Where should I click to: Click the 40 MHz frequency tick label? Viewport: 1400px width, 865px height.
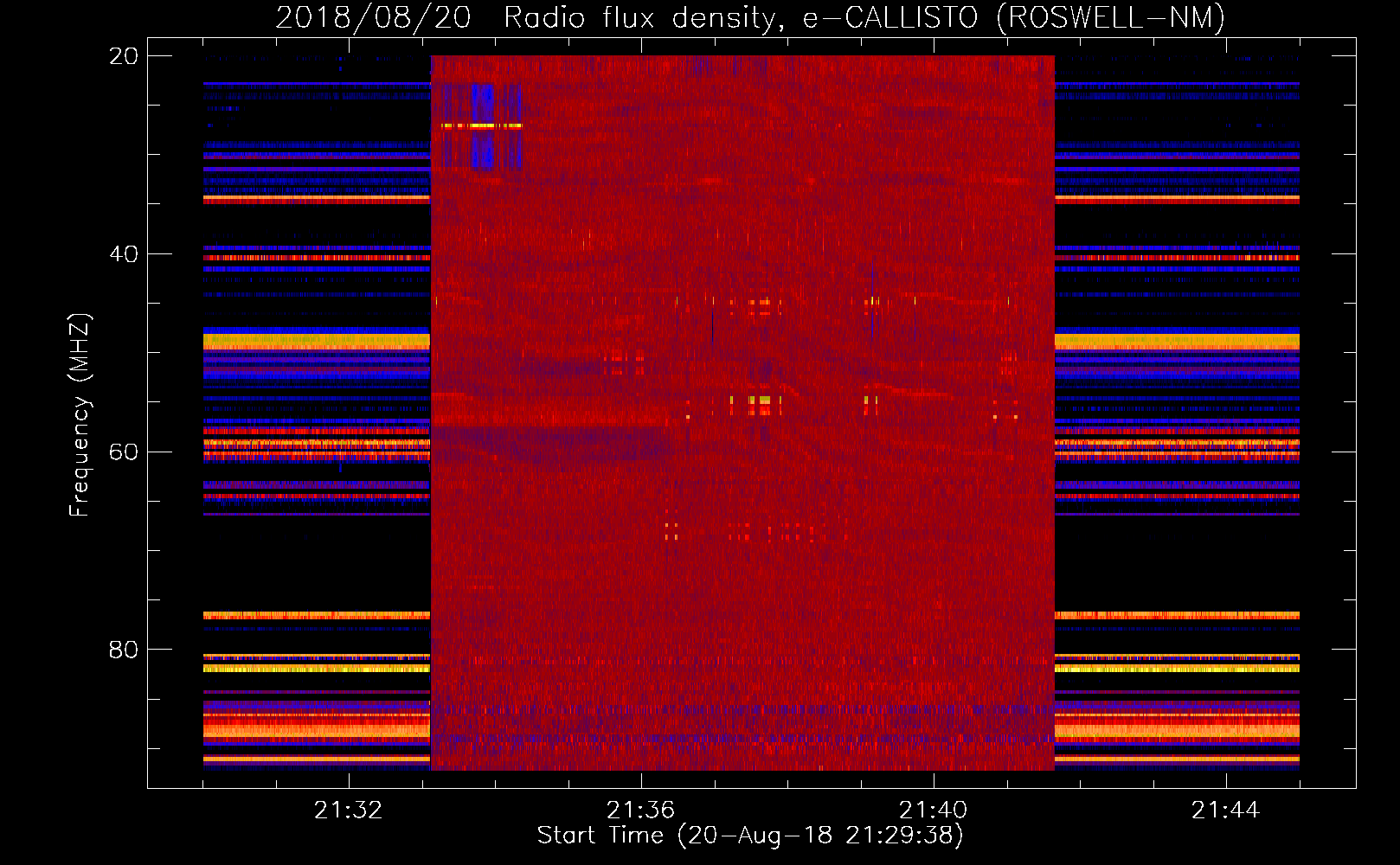pos(123,254)
